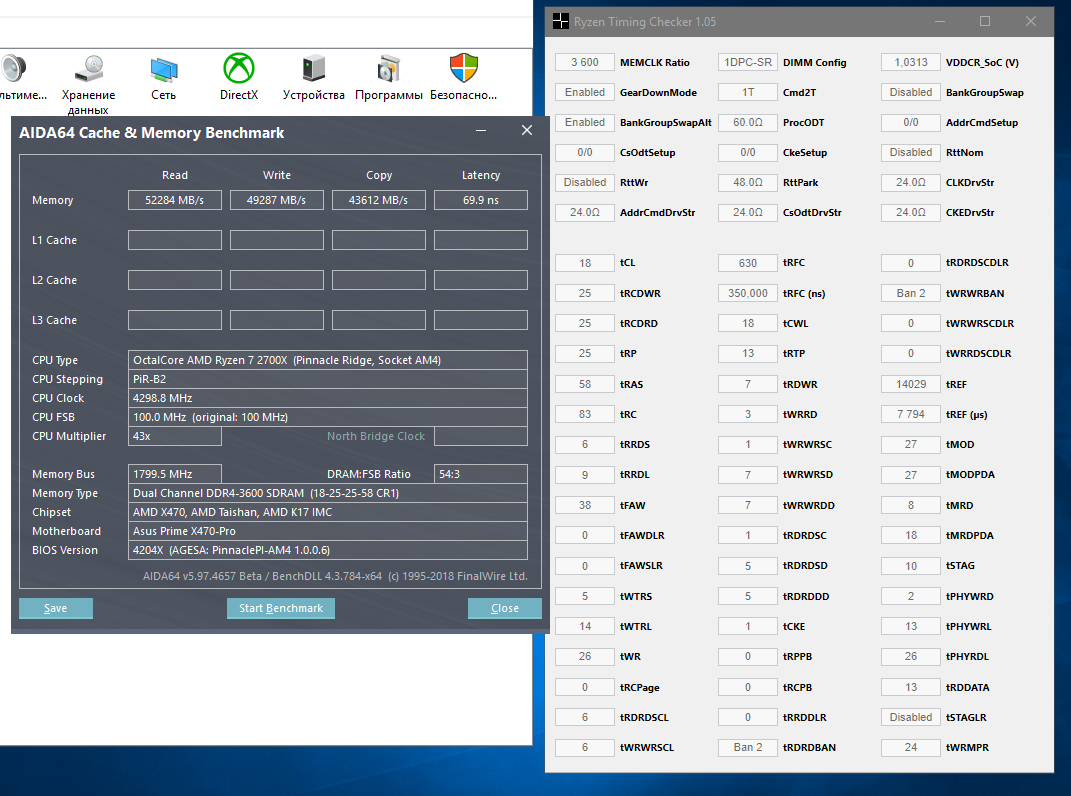Click tRC value 83
The height and width of the screenshot is (796, 1071).
[x=585, y=414]
